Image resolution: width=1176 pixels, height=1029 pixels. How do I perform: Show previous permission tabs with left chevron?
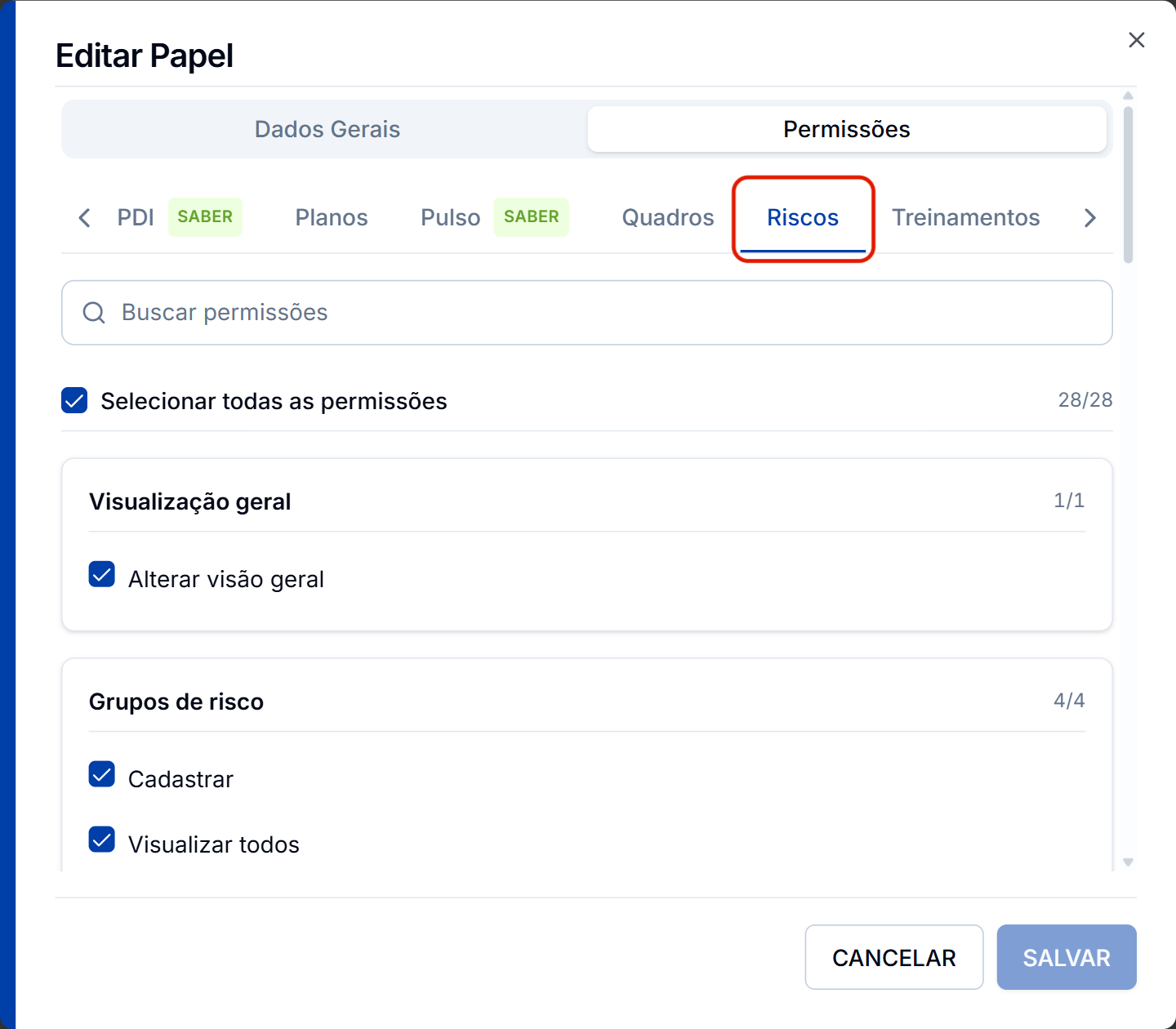coord(84,218)
